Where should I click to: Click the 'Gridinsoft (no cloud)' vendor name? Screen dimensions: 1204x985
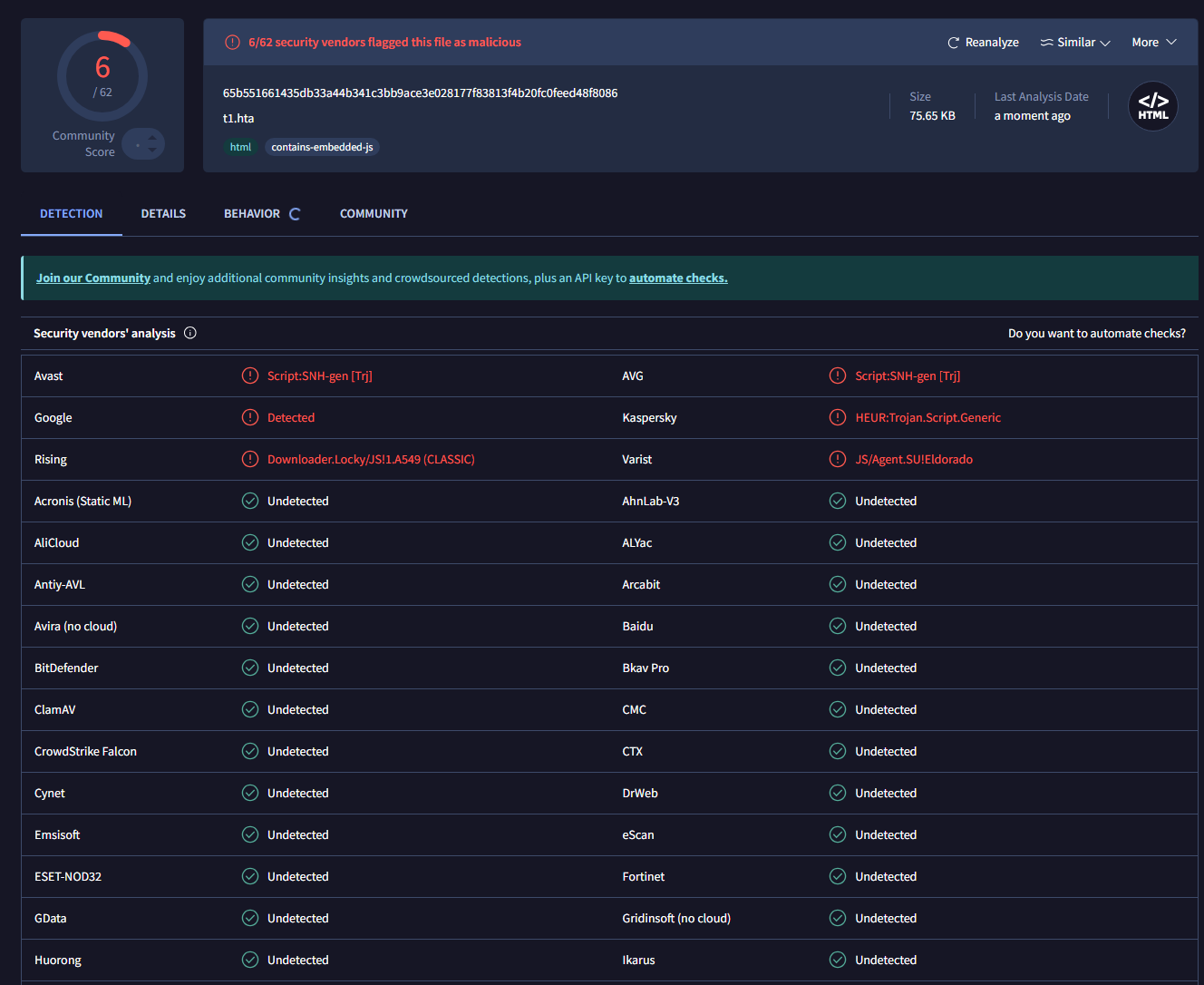676,919
